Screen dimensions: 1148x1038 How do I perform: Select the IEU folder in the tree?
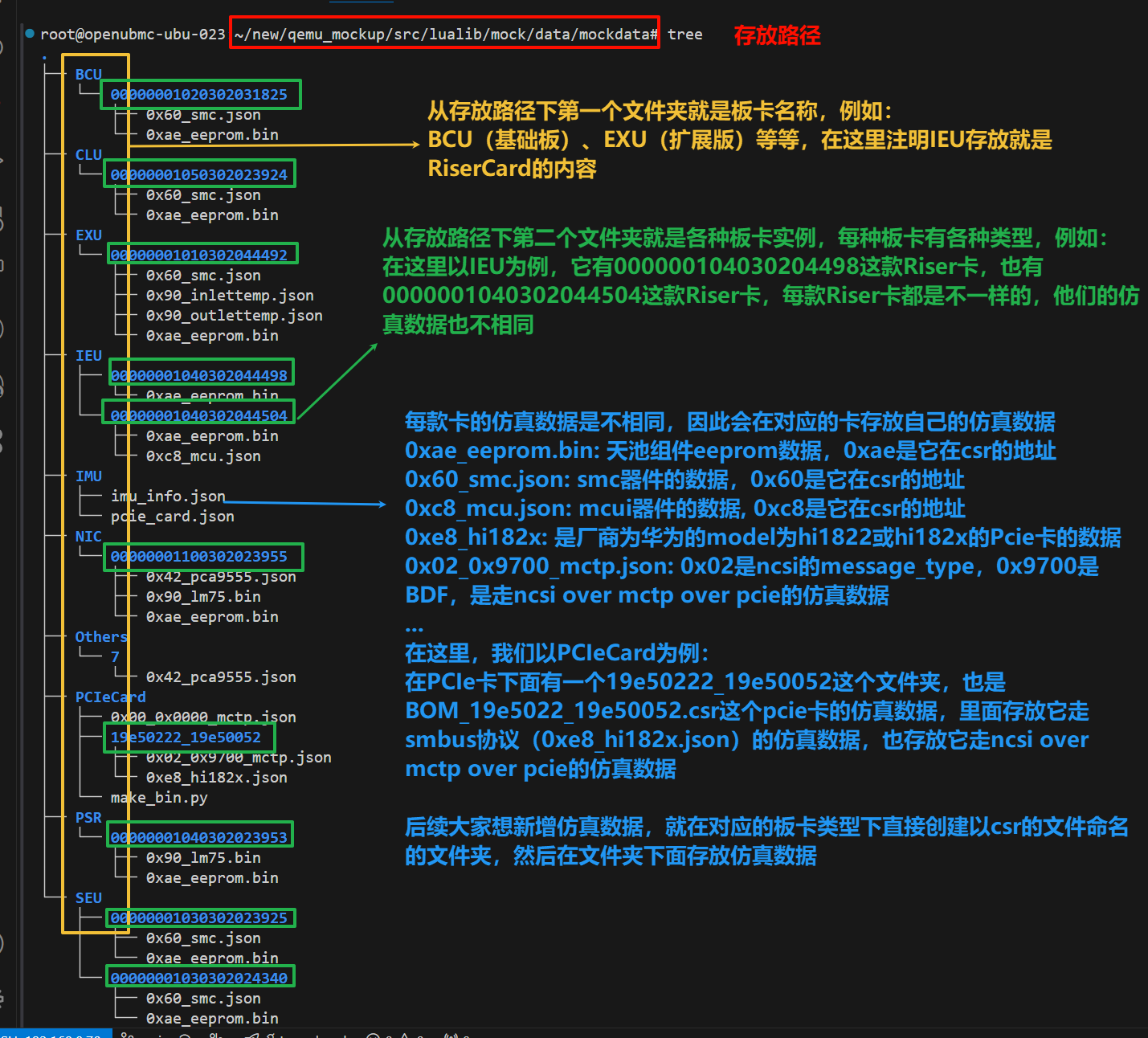click(x=88, y=356)
